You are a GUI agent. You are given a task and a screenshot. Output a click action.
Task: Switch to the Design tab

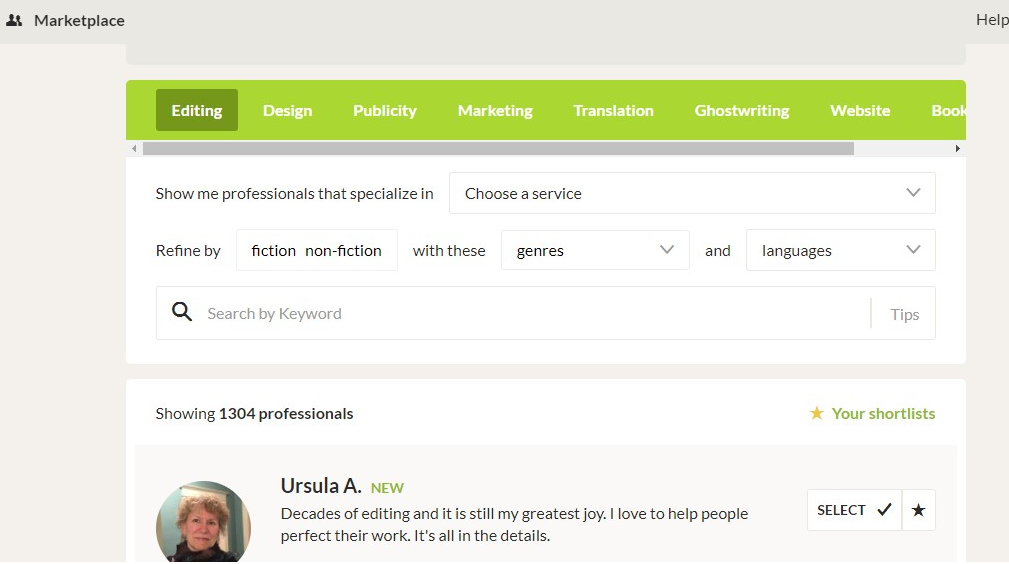point(287,111)
